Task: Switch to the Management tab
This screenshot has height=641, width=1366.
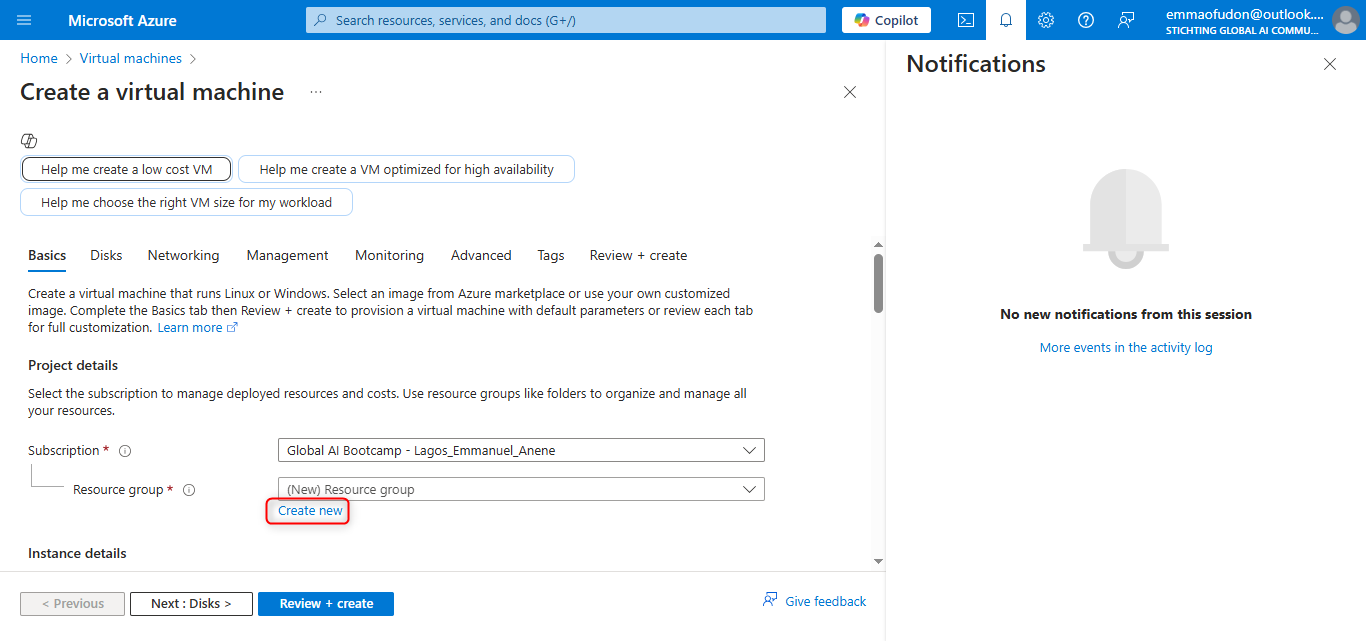Action: [x=288, y=256]
